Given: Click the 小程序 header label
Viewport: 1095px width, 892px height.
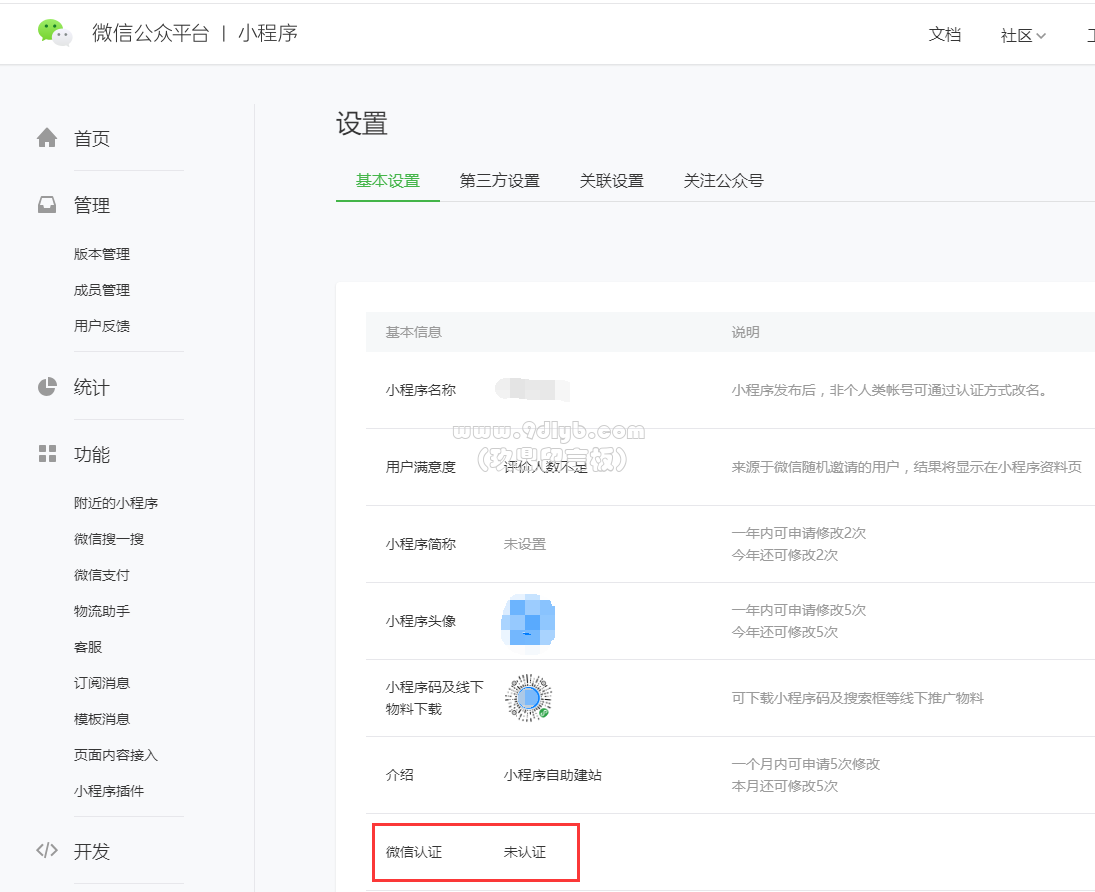Looking at the screenshot, I should [268, 33].
